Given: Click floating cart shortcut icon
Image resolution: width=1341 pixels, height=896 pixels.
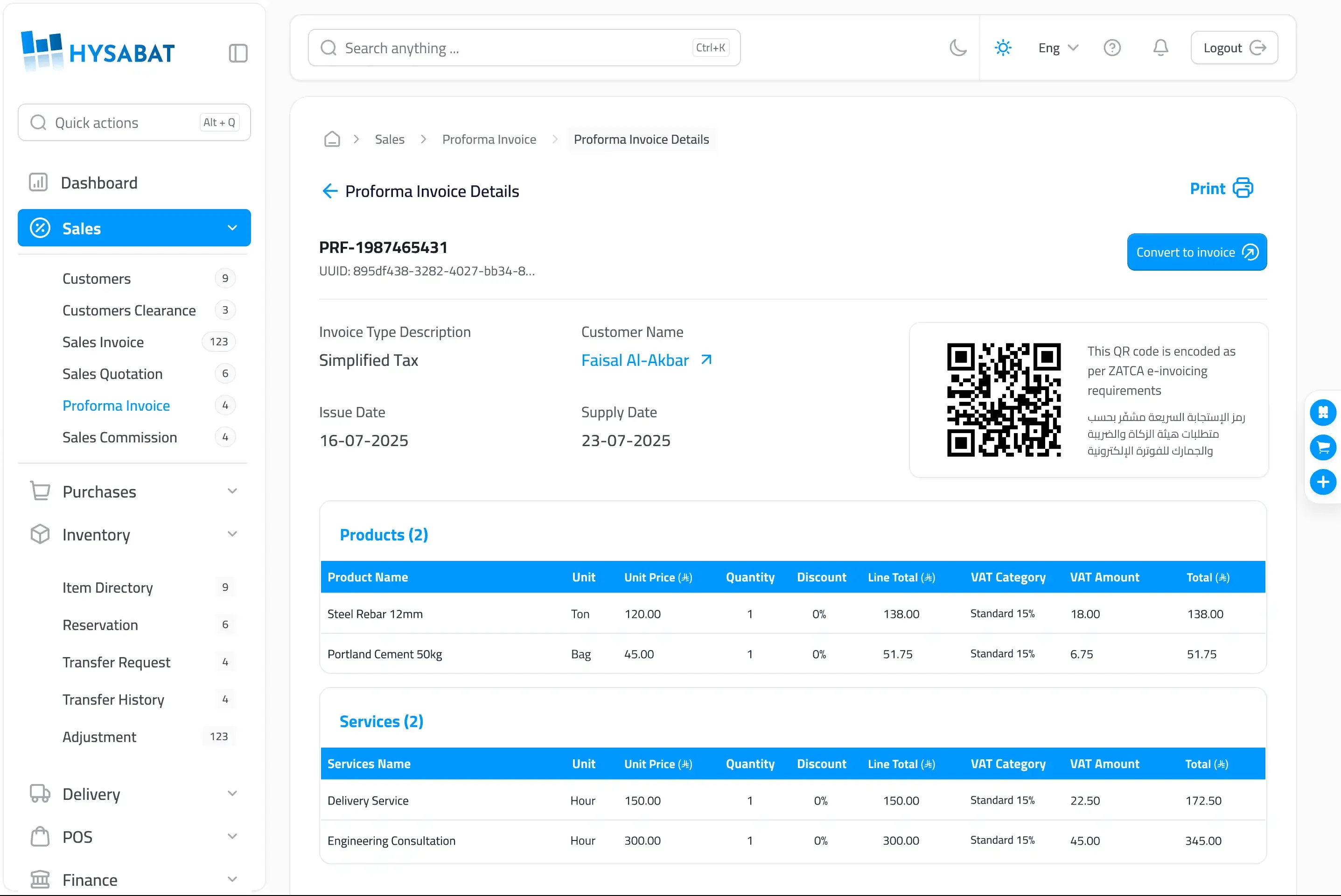Looking at the screenshot, I should tap(1323, 447).
